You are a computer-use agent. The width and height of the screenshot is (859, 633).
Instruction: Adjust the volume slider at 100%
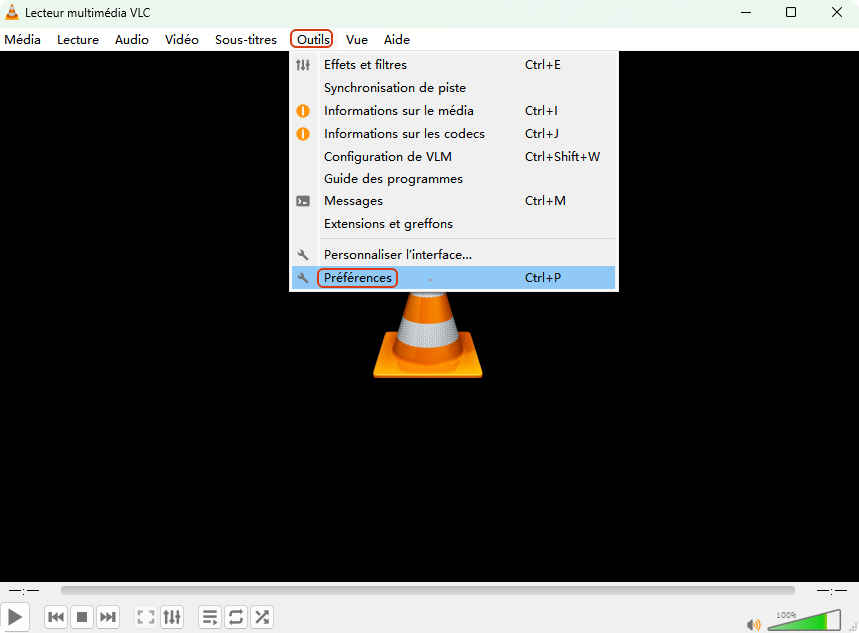tap(804, 620)
